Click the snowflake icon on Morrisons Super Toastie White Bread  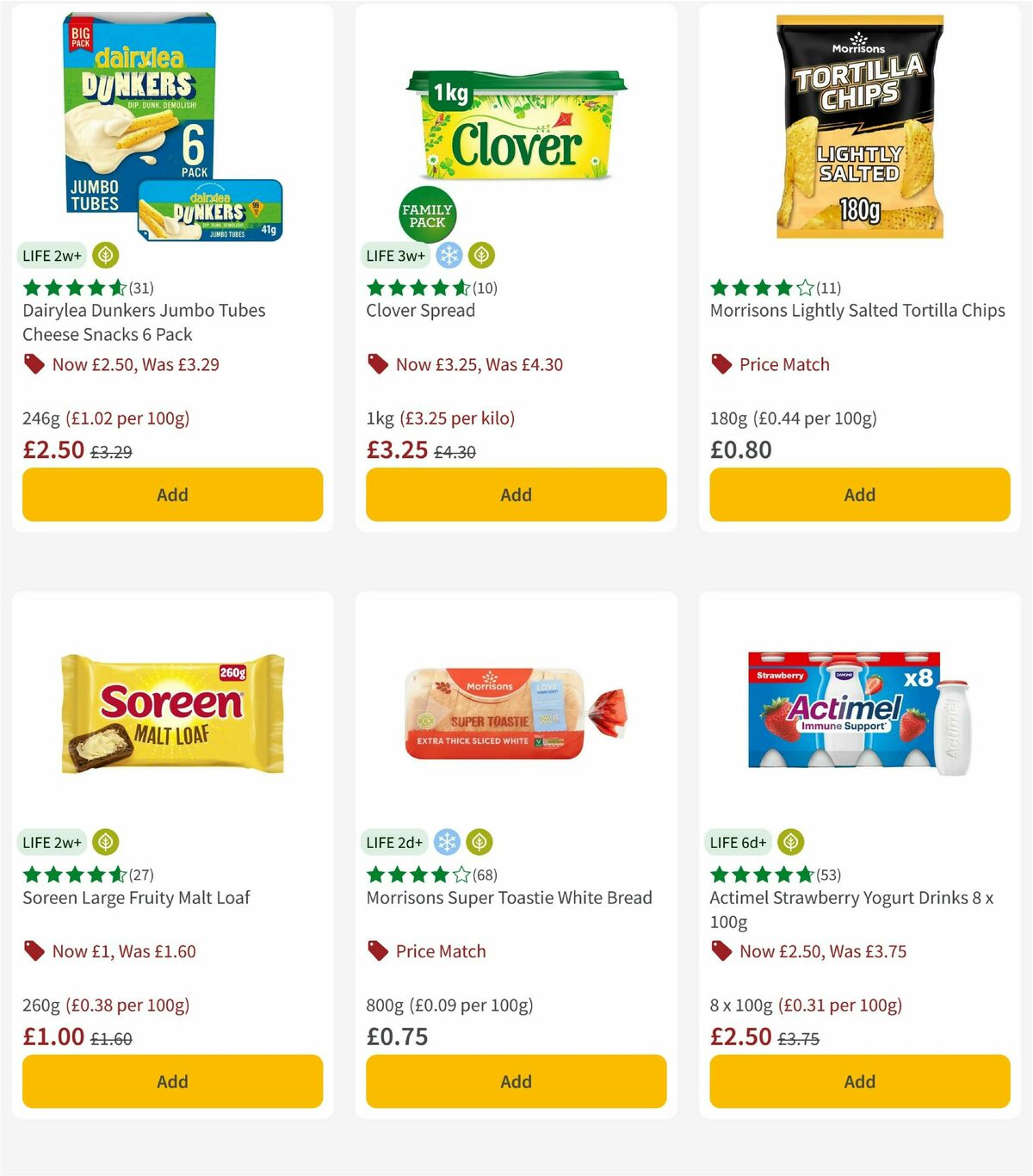448,842
